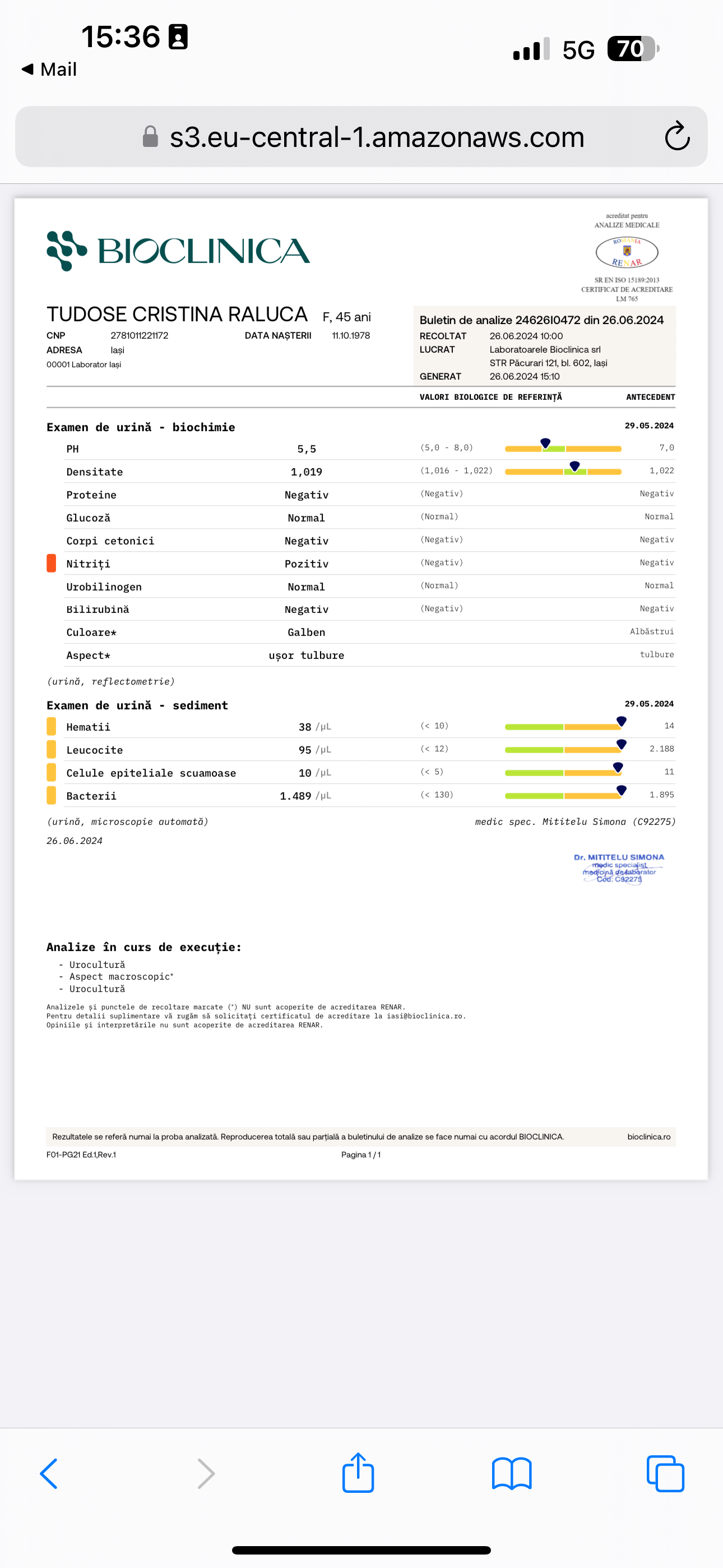Tap the address bar URL field
Image resolution: width=723 pixels, height=1568 pixels.
coord(361,136)
